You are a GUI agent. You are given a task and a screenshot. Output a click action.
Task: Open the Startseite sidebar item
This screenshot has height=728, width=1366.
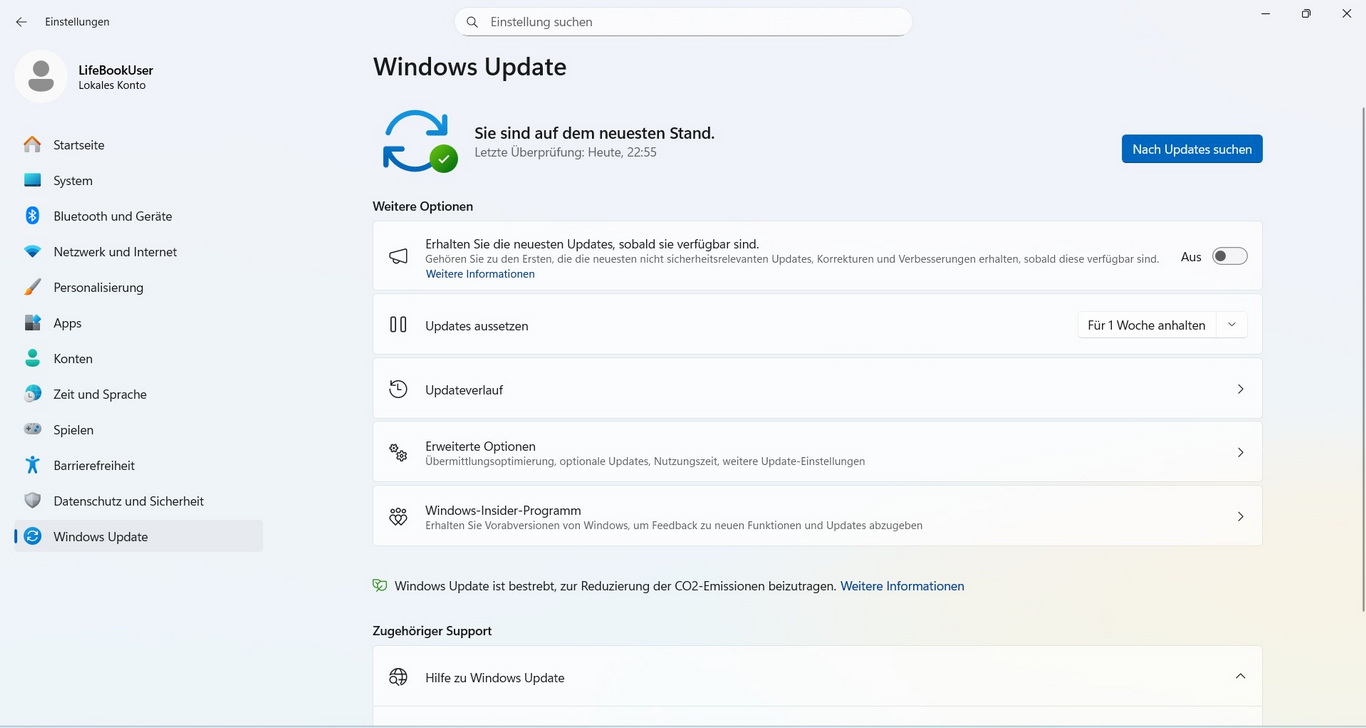[79, 145]
